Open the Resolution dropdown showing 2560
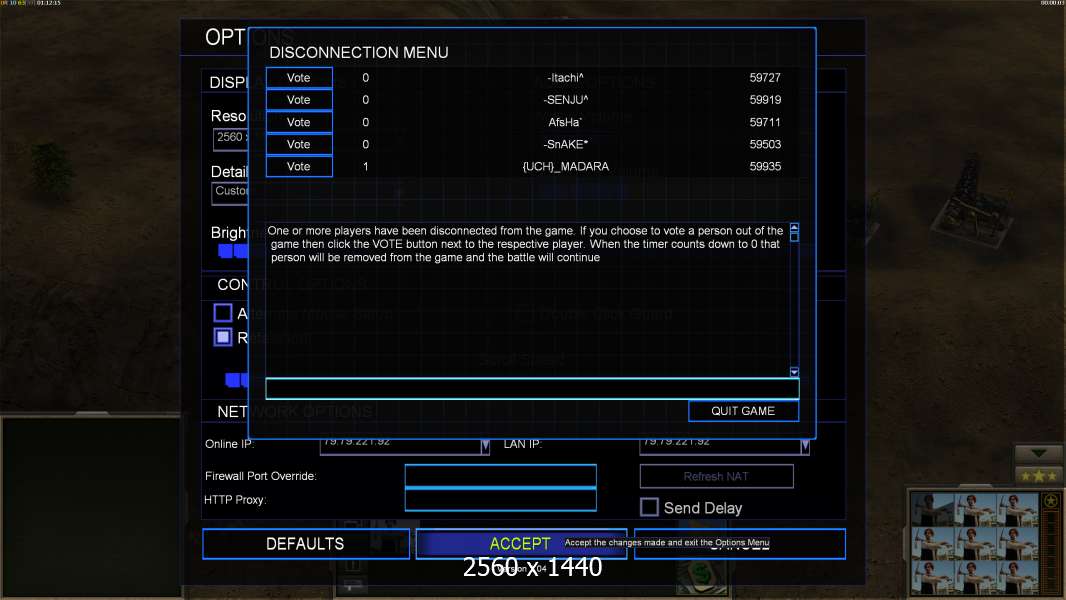Viewport: 1066px width, 600px height. point(230,139)
